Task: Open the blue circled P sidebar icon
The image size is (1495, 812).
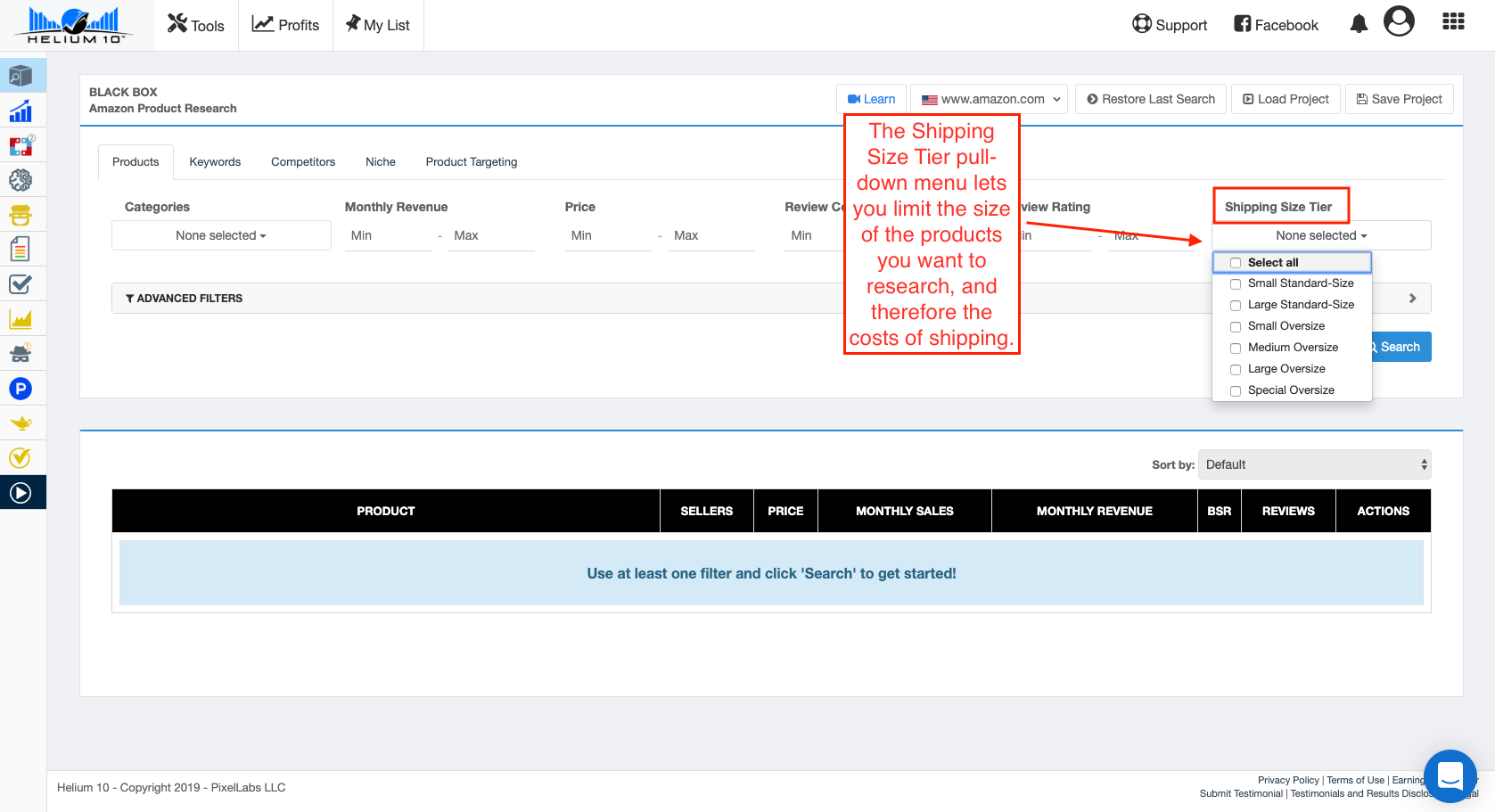Action: click(x=21, y=389)
